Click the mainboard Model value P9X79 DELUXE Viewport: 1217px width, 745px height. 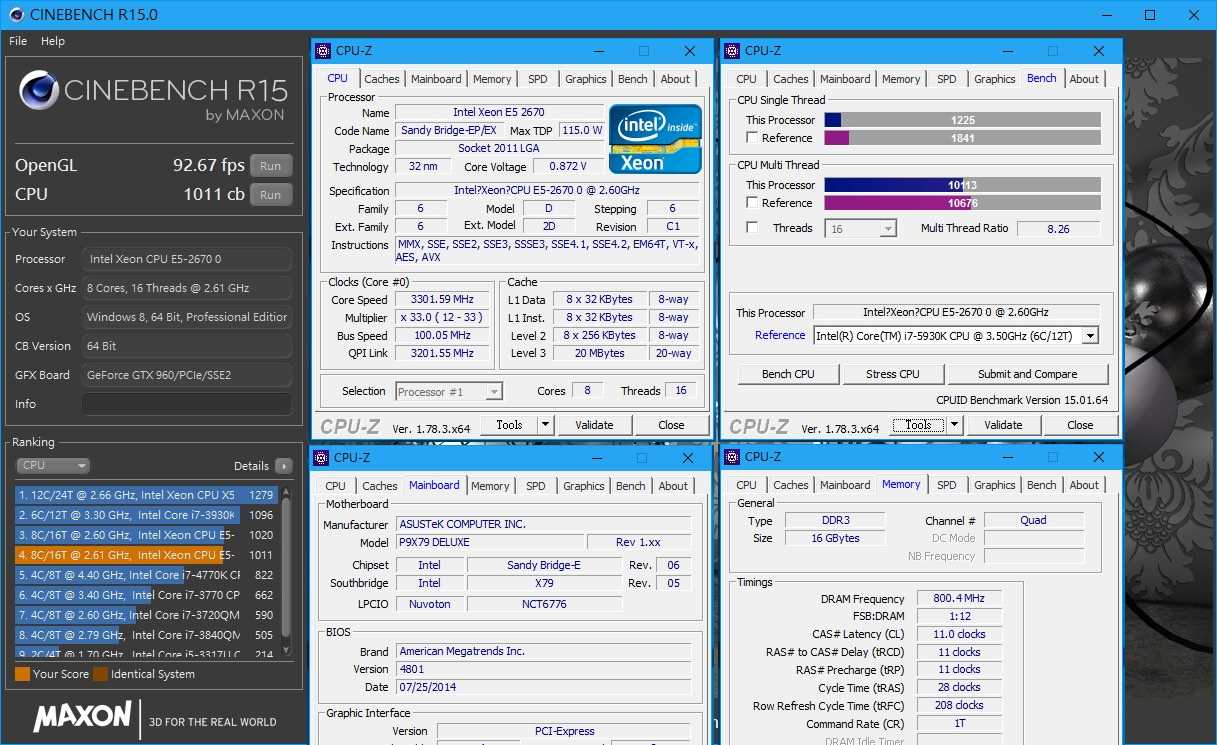coord(489,543)
